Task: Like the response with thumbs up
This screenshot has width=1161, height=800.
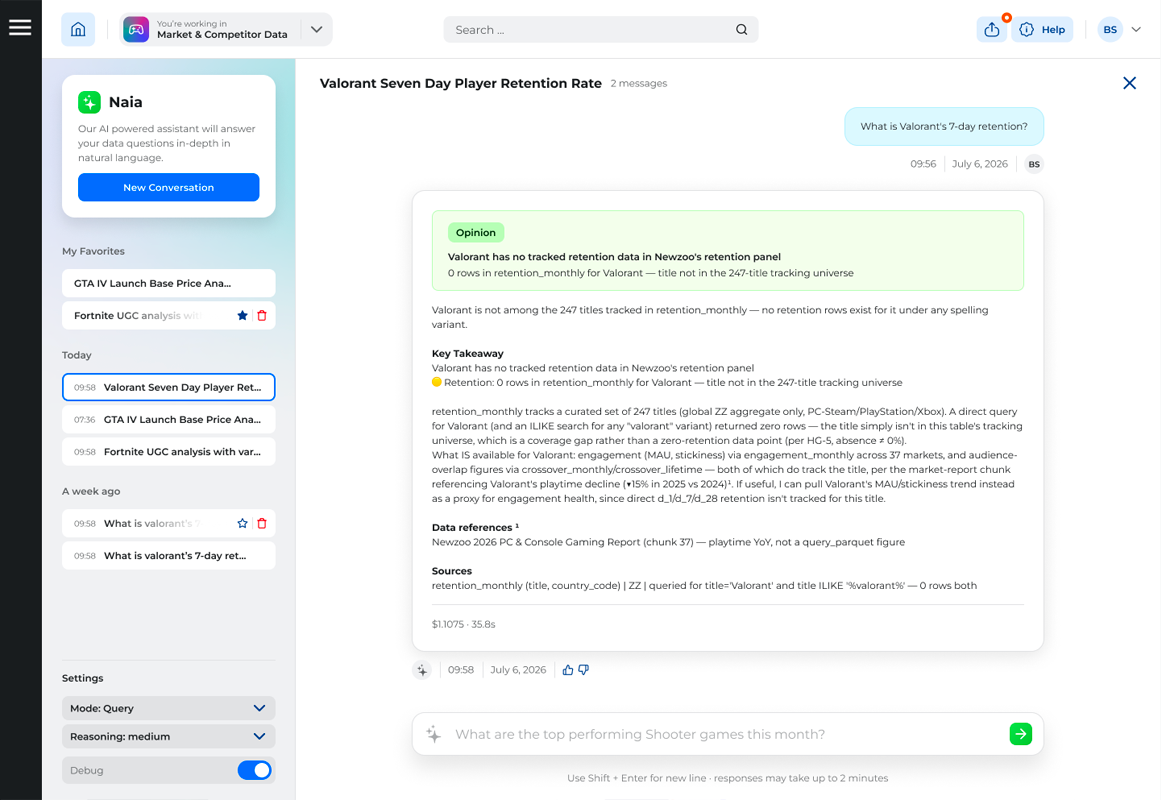Action: (568, 670)
